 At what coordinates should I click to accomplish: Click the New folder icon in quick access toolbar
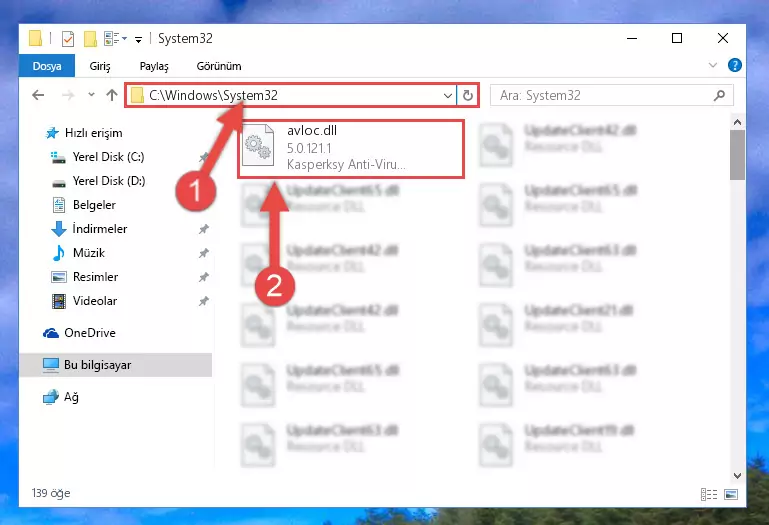pyautogui.click(x=90, y=38)
